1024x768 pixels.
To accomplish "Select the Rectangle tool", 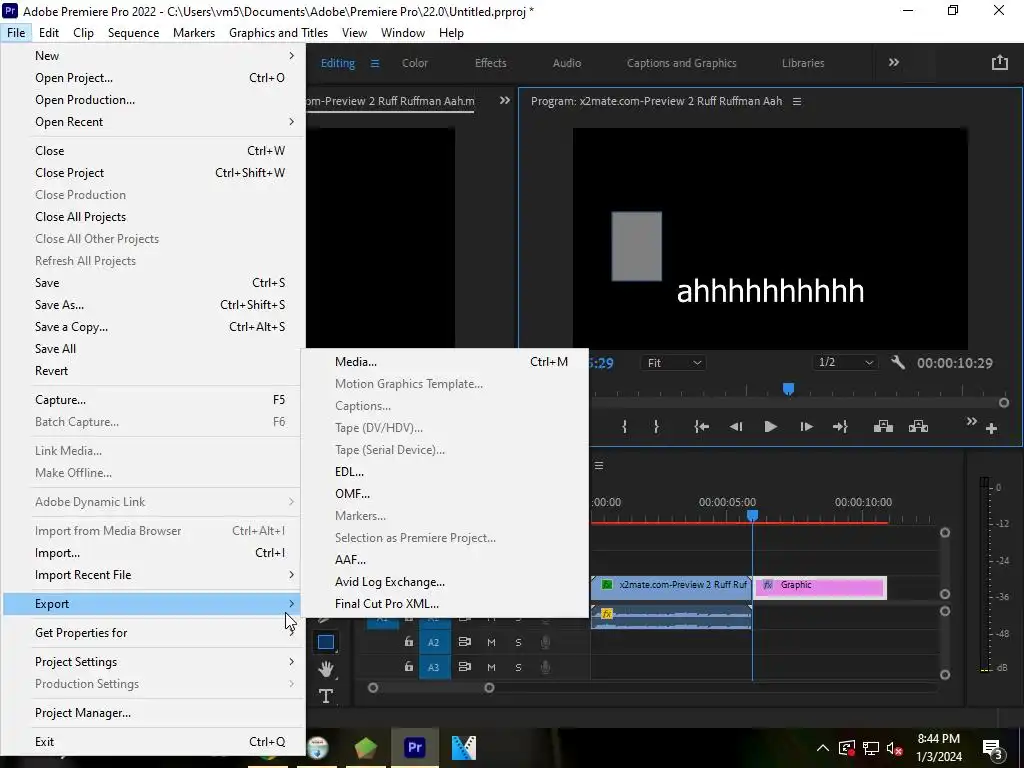I will point(326,642).
